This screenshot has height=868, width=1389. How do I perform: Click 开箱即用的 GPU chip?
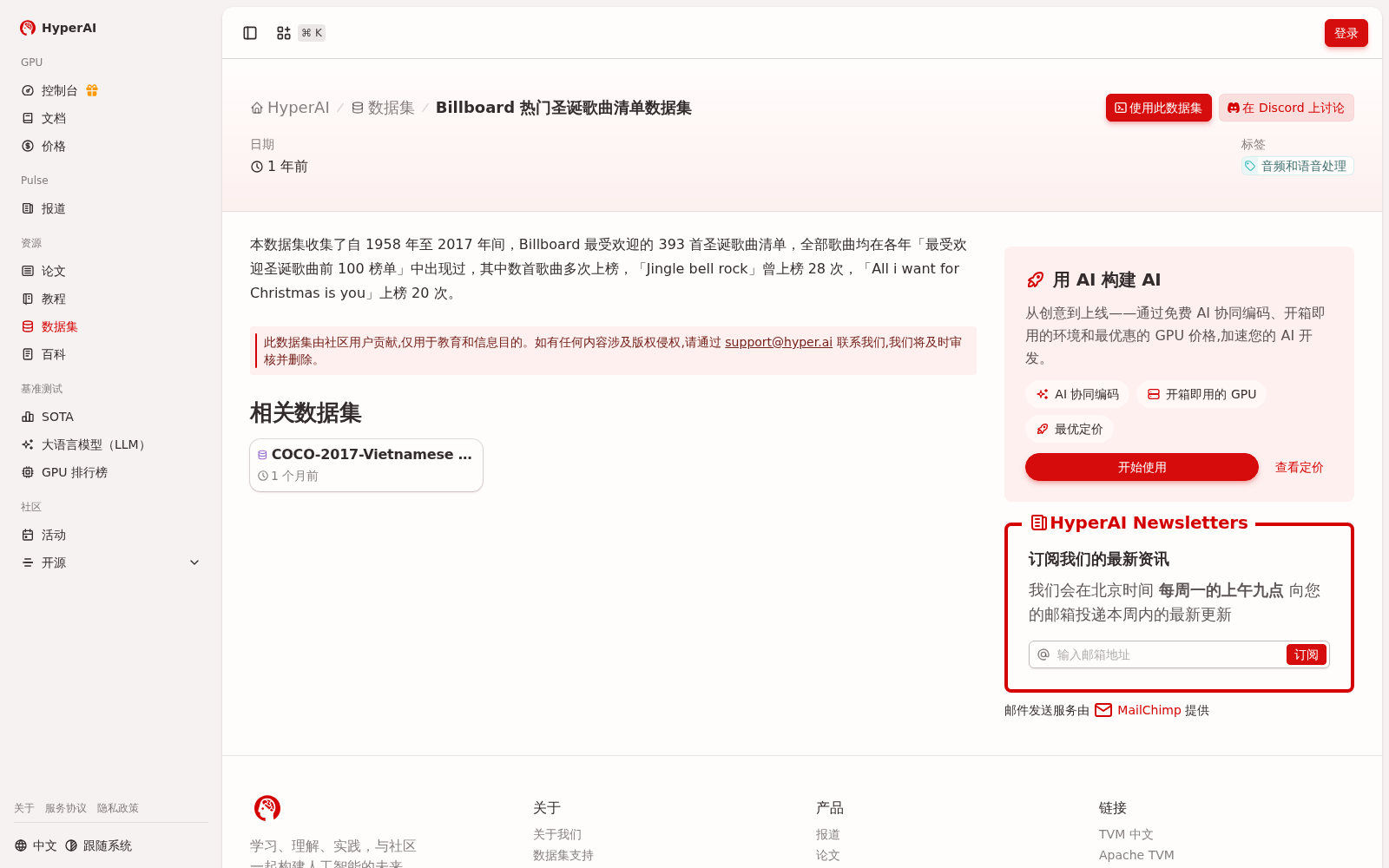click(x=1201, y=394)
